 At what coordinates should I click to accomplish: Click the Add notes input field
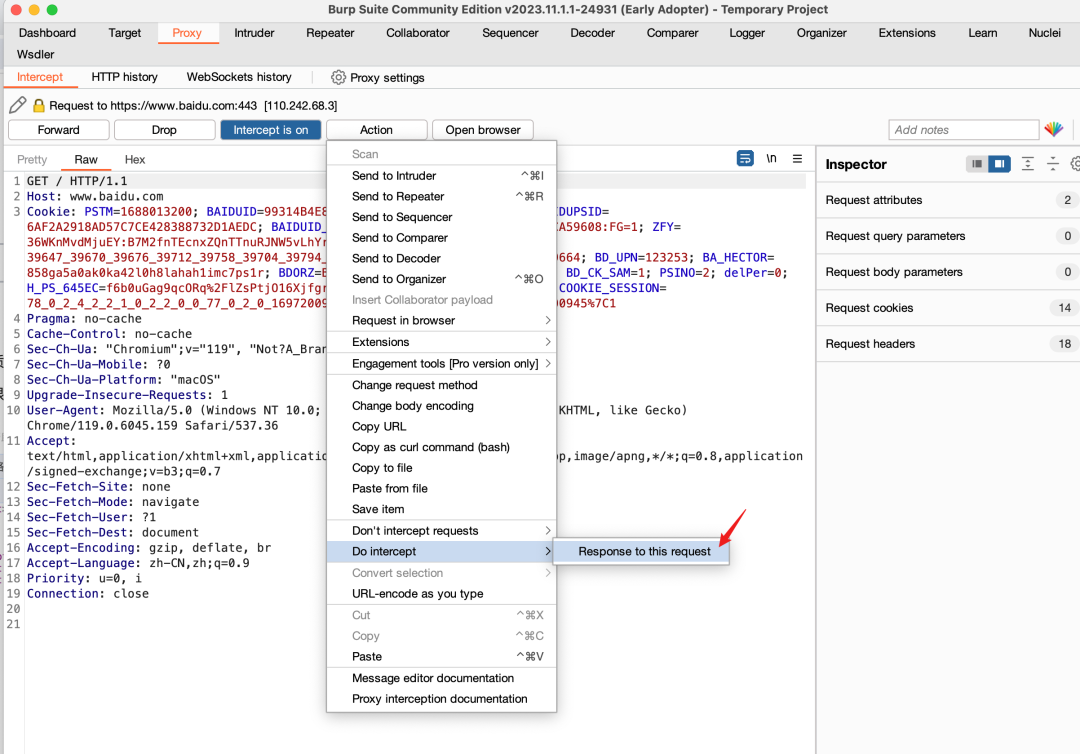[963, 129]
